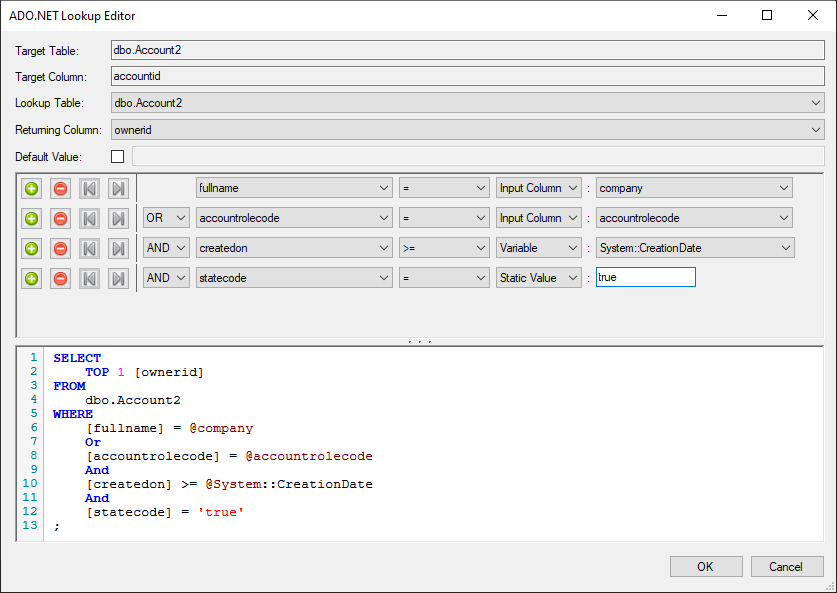Screen dimensions: 837x593
Task: Click the @accountrolecode parameter in SQL
Action: click(x=309, y=456)
